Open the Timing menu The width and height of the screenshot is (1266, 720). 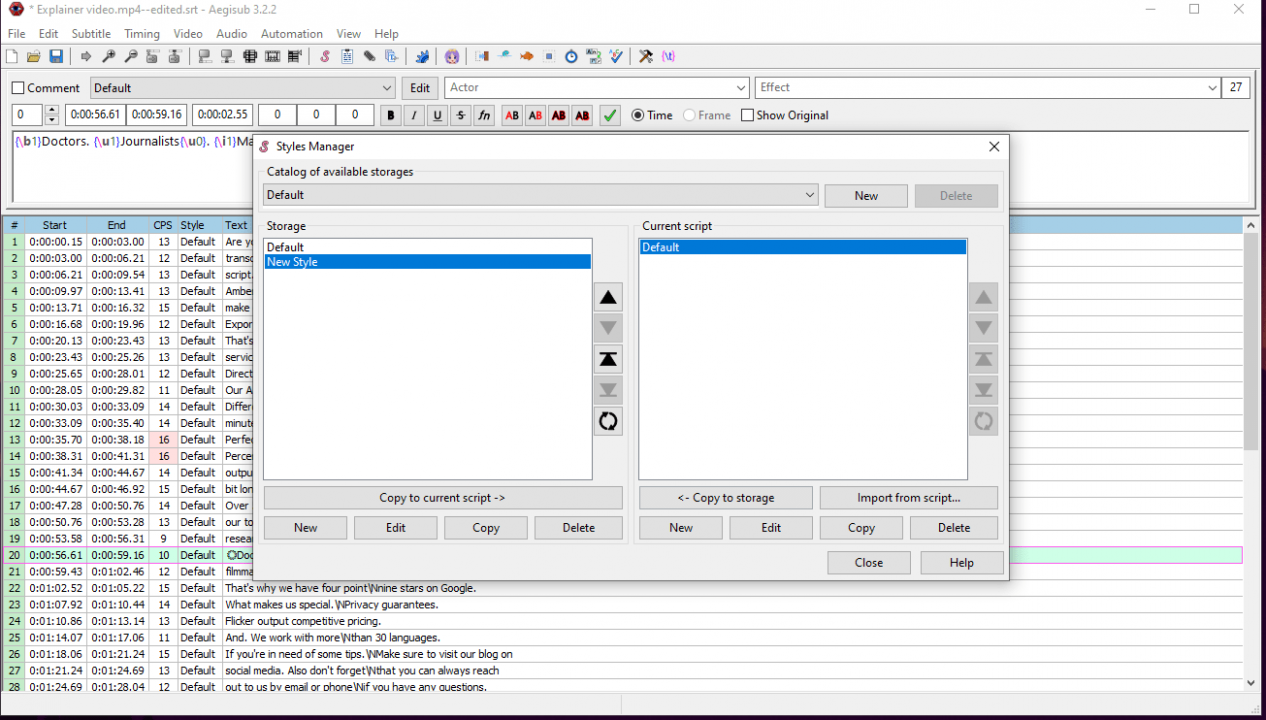[x=142, y=34]
